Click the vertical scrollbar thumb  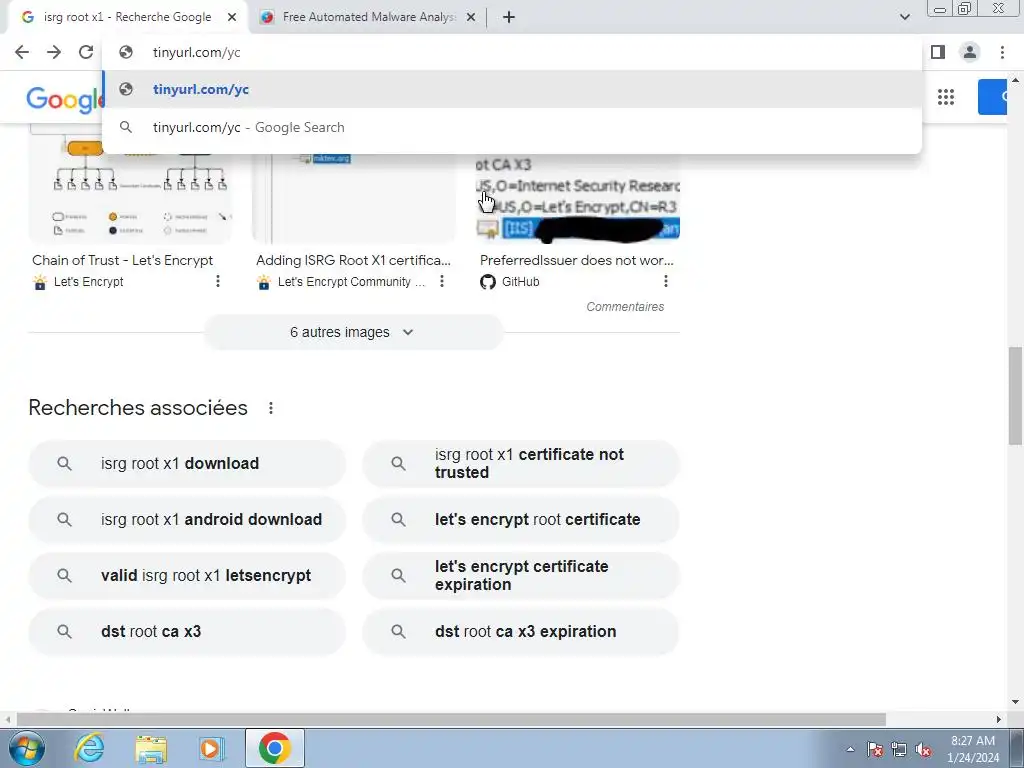pos(1016,396)
